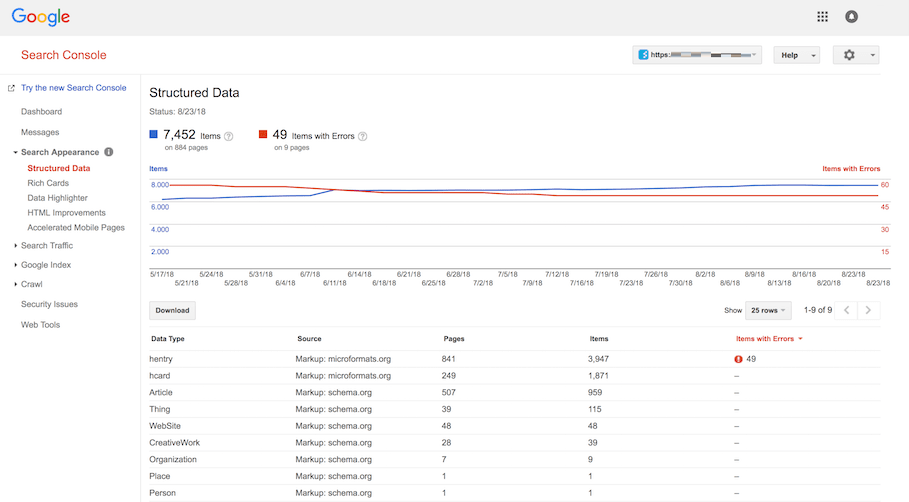Viewport: 909px width, 502px height.
Task: Open the hentry data type row
Action: point(514,359)
